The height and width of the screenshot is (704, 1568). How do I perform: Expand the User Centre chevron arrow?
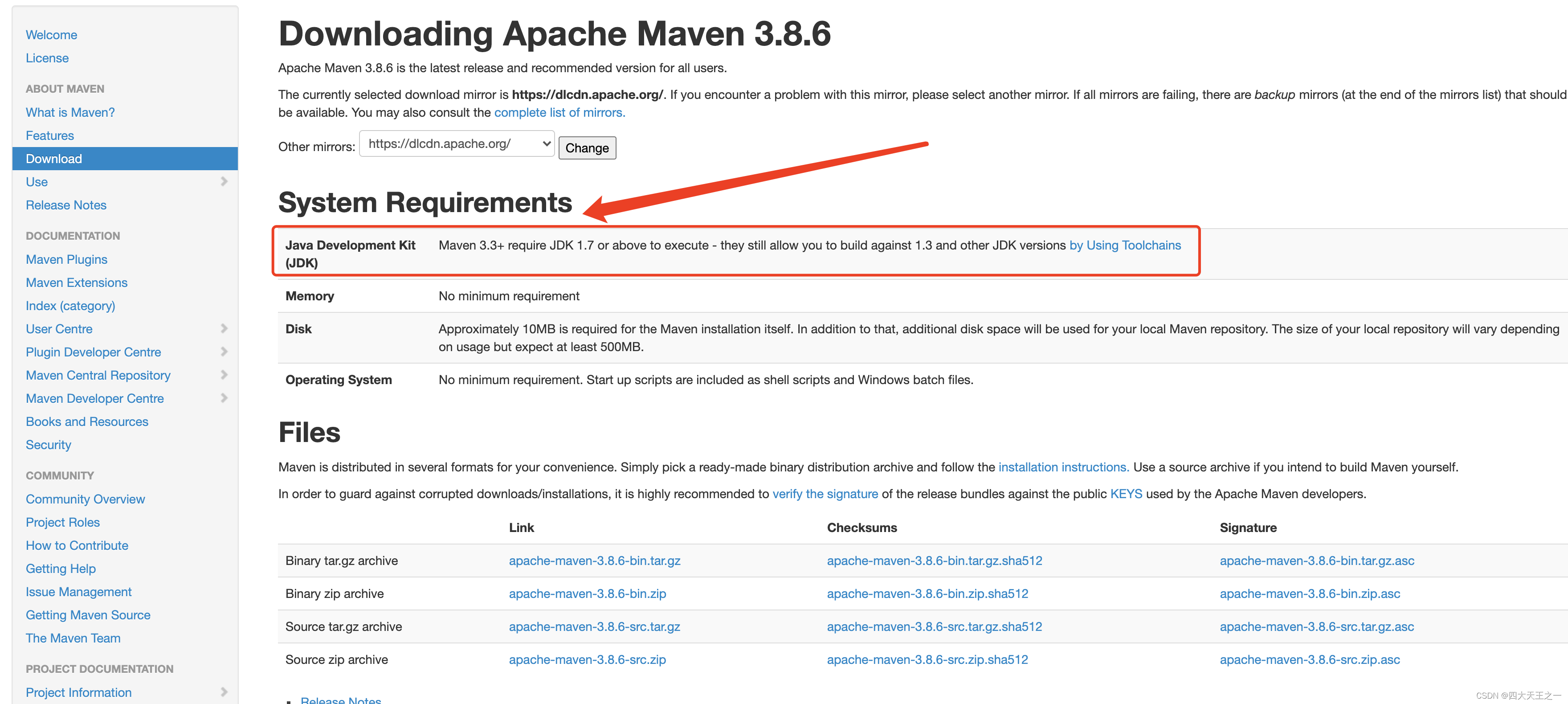click(224, 329)
